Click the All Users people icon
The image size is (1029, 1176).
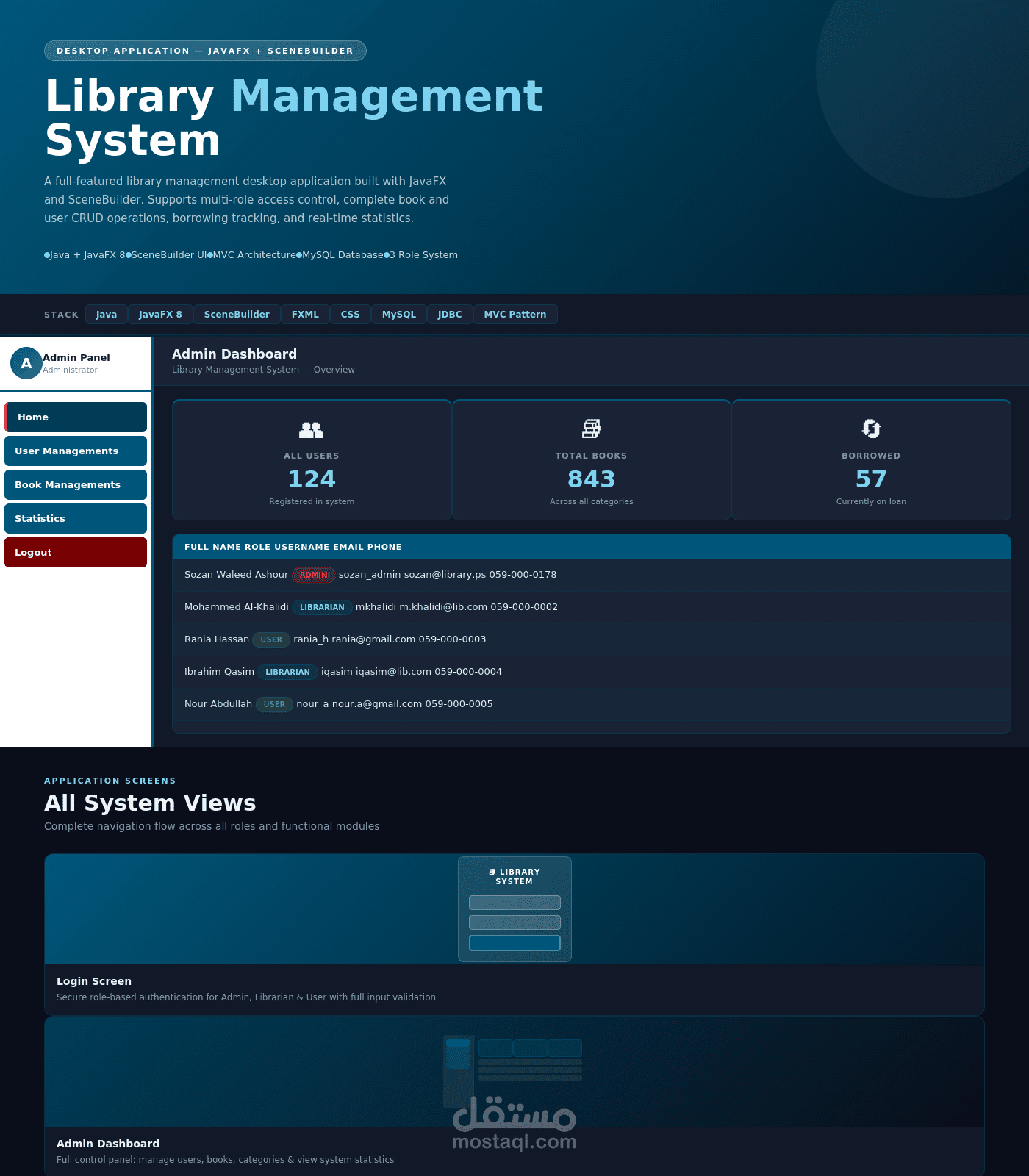[312, 430]
